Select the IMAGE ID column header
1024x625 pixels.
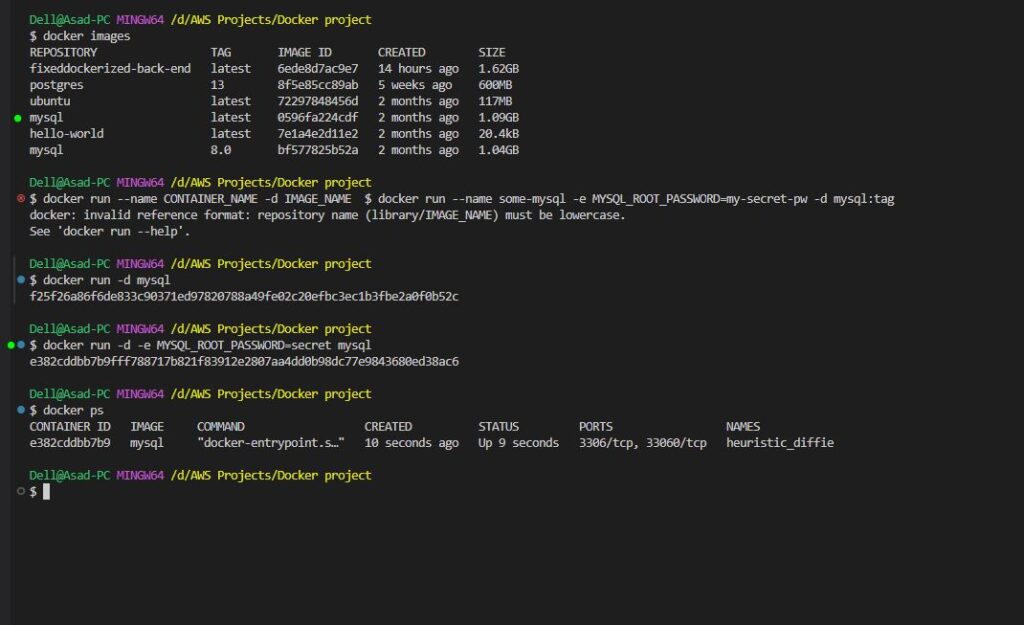(304, 52)
